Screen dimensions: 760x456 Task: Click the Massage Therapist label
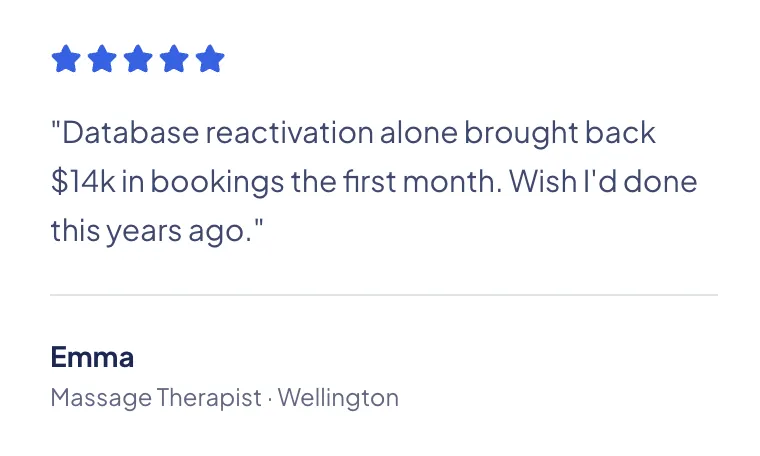(x=156, y=398)
